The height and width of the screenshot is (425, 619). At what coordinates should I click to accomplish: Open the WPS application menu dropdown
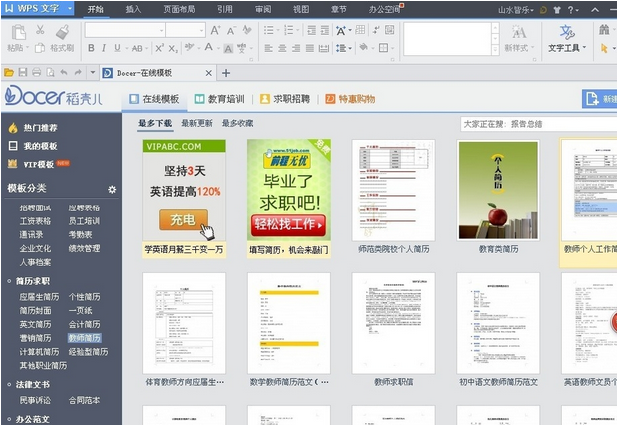(69, 8)
